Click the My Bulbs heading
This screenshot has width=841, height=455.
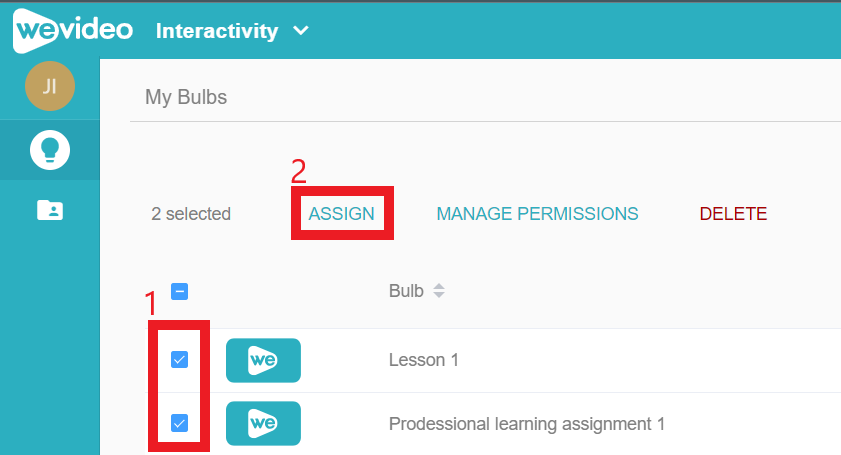click(x=186, y=97)
